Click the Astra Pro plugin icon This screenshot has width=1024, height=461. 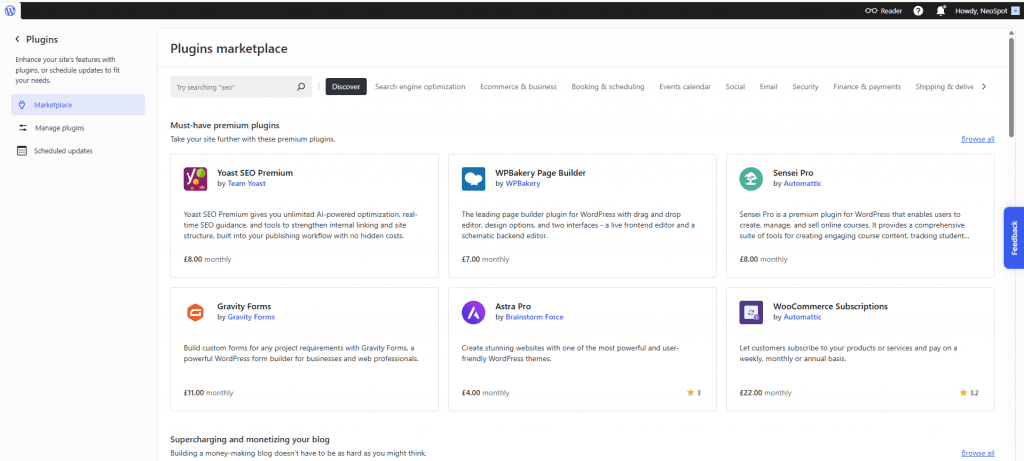pyautogui.click(x=473, y=312)
